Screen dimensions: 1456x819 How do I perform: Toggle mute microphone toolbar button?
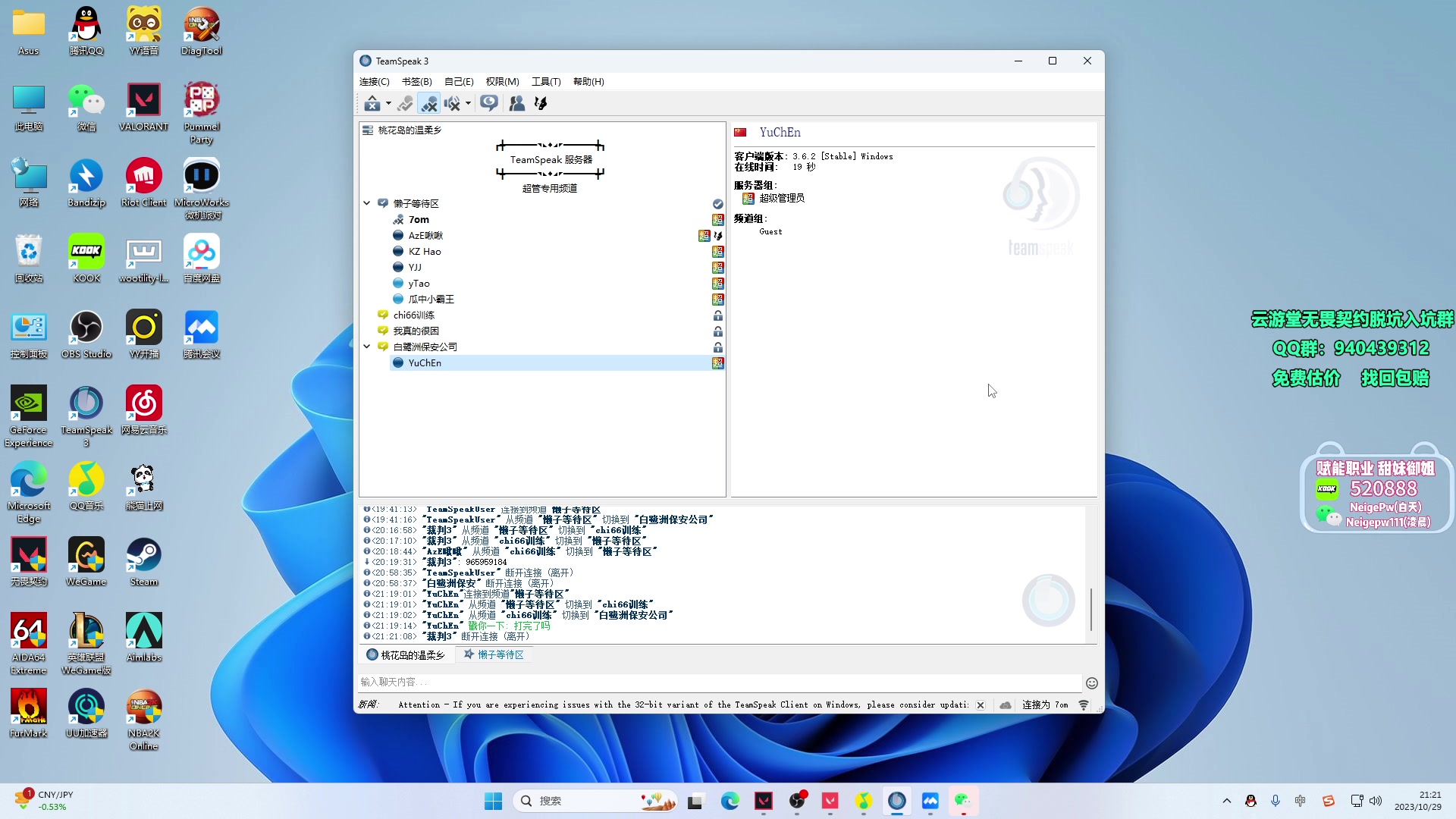click(x=429, y=103)
